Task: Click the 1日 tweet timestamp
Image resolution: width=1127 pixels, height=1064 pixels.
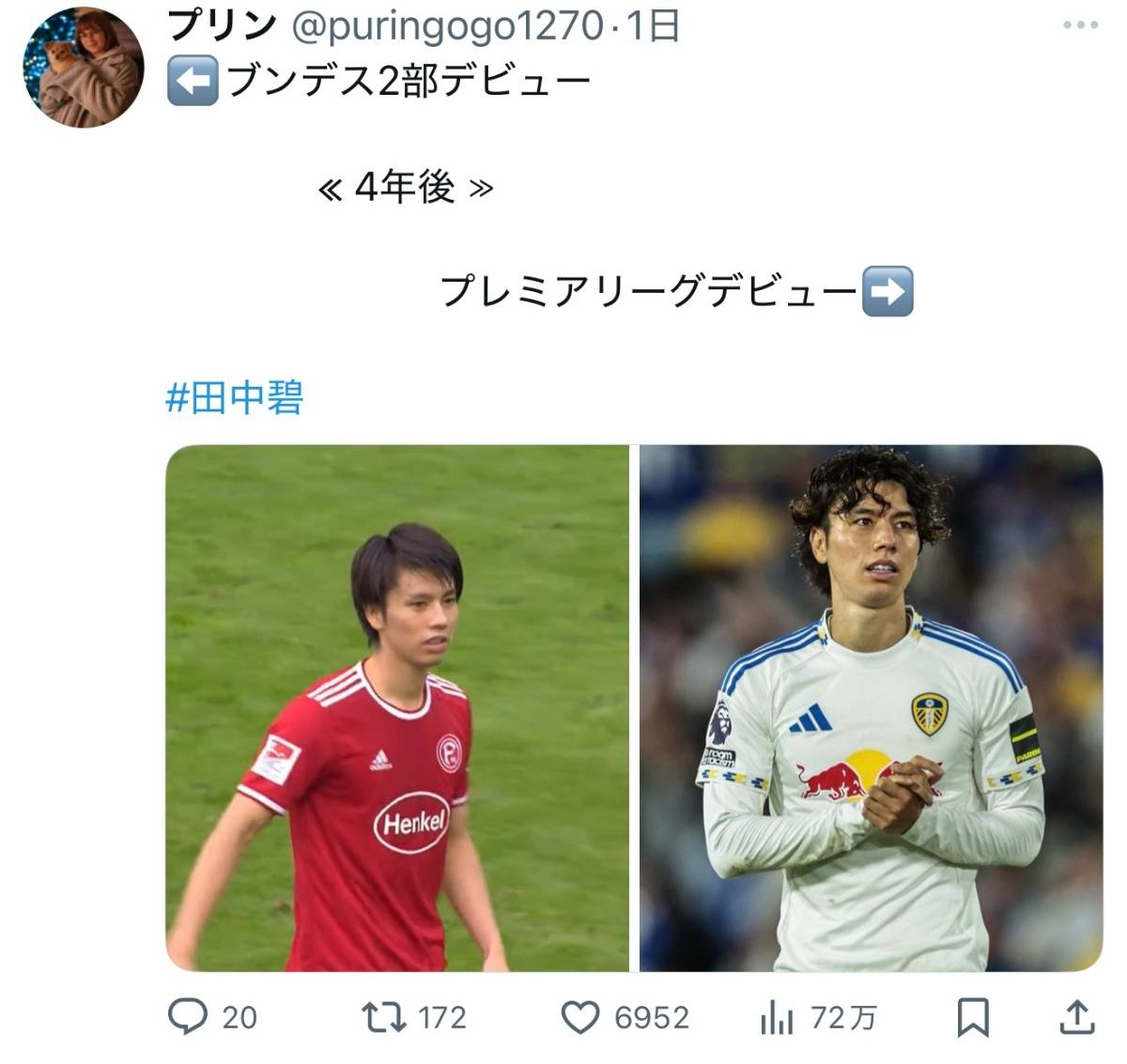Action: click(652, 26)
